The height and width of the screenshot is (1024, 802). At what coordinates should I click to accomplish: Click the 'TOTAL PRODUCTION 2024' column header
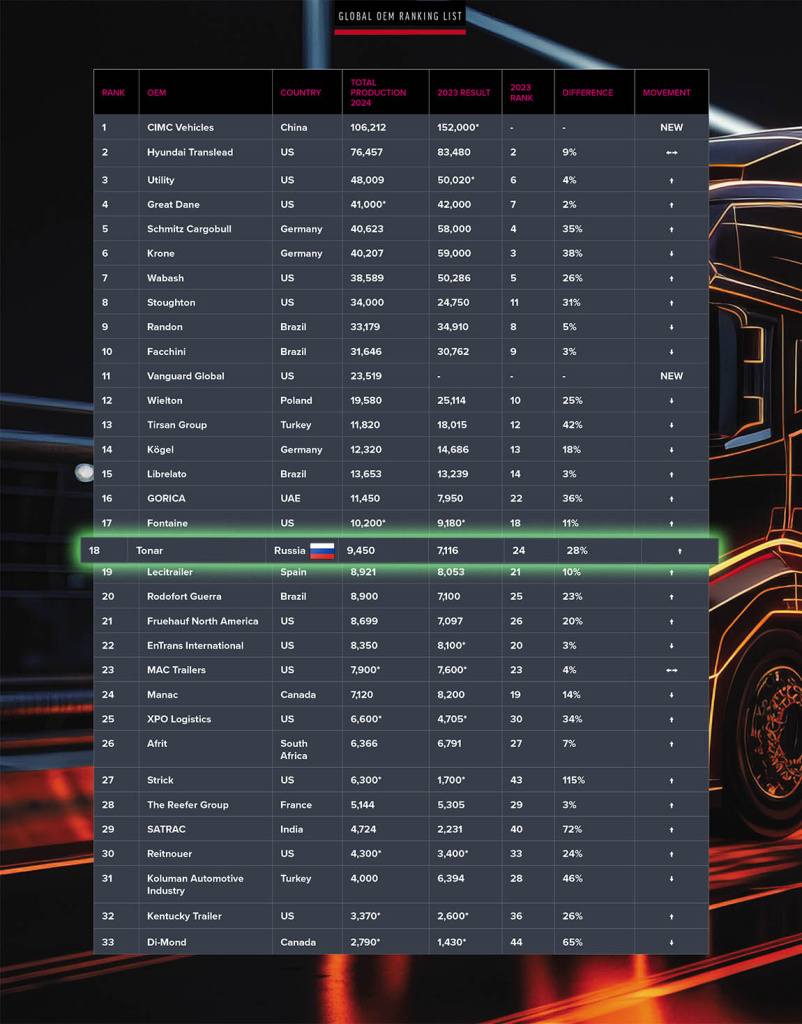[x=378, y=93]
